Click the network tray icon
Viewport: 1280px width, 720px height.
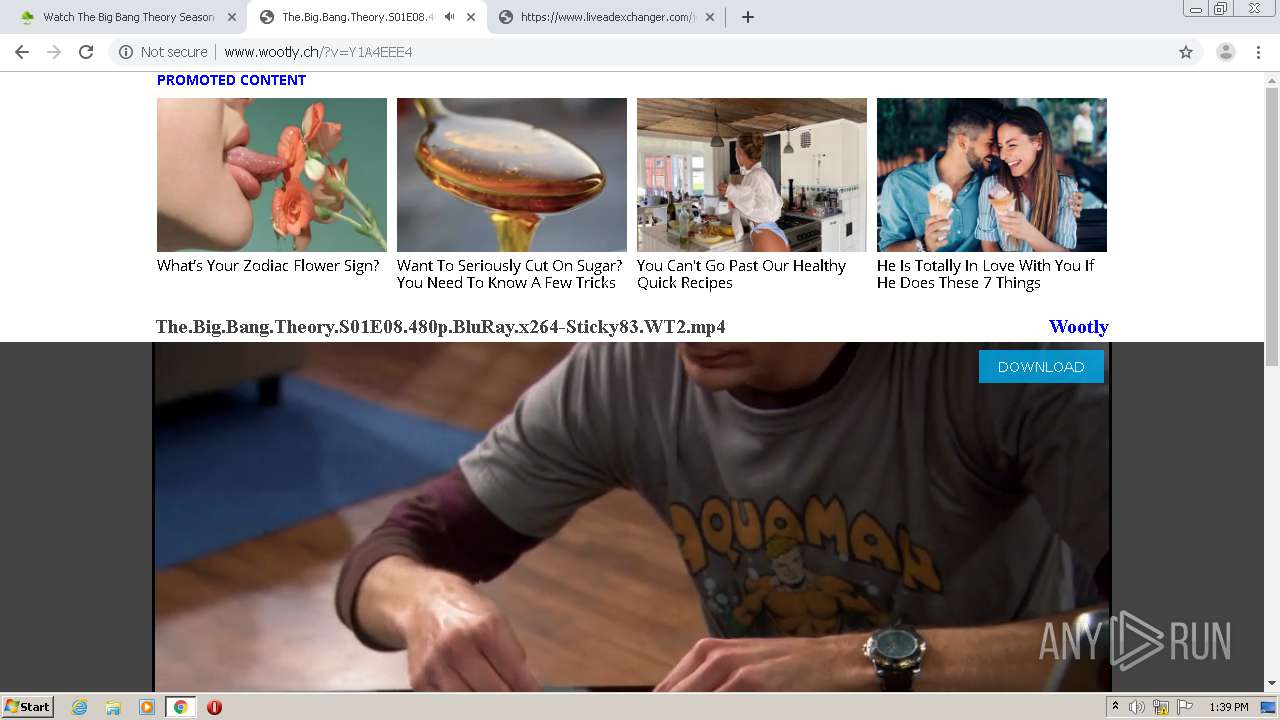[x=1161, y=707]
